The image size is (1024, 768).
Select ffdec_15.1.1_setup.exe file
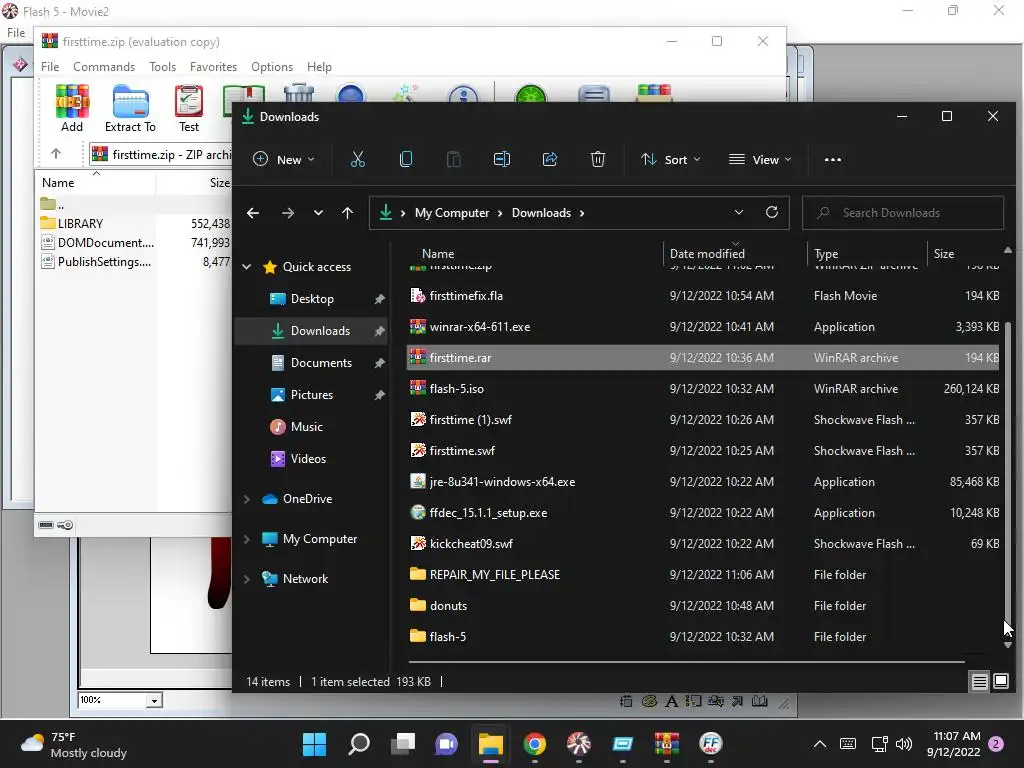[703, 513]
